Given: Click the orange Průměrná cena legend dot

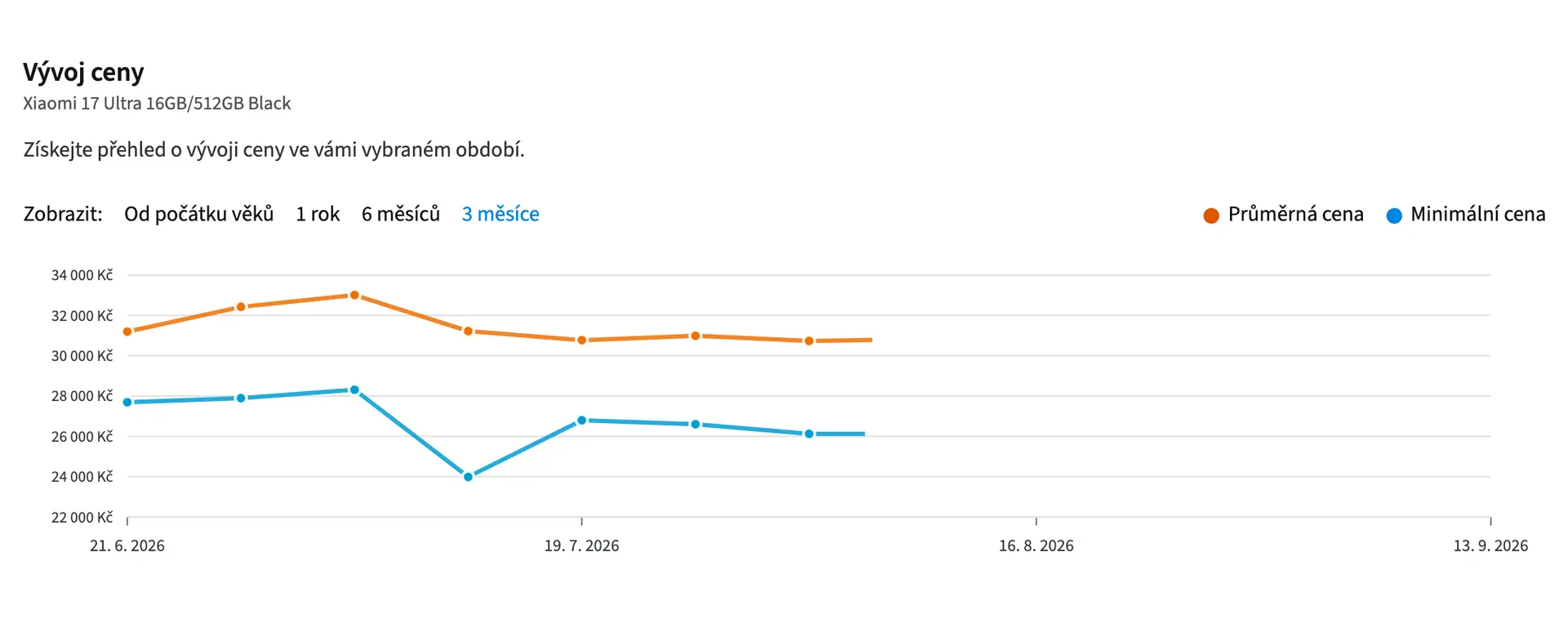Looking at the screenshot, I should click(1211, 216).
